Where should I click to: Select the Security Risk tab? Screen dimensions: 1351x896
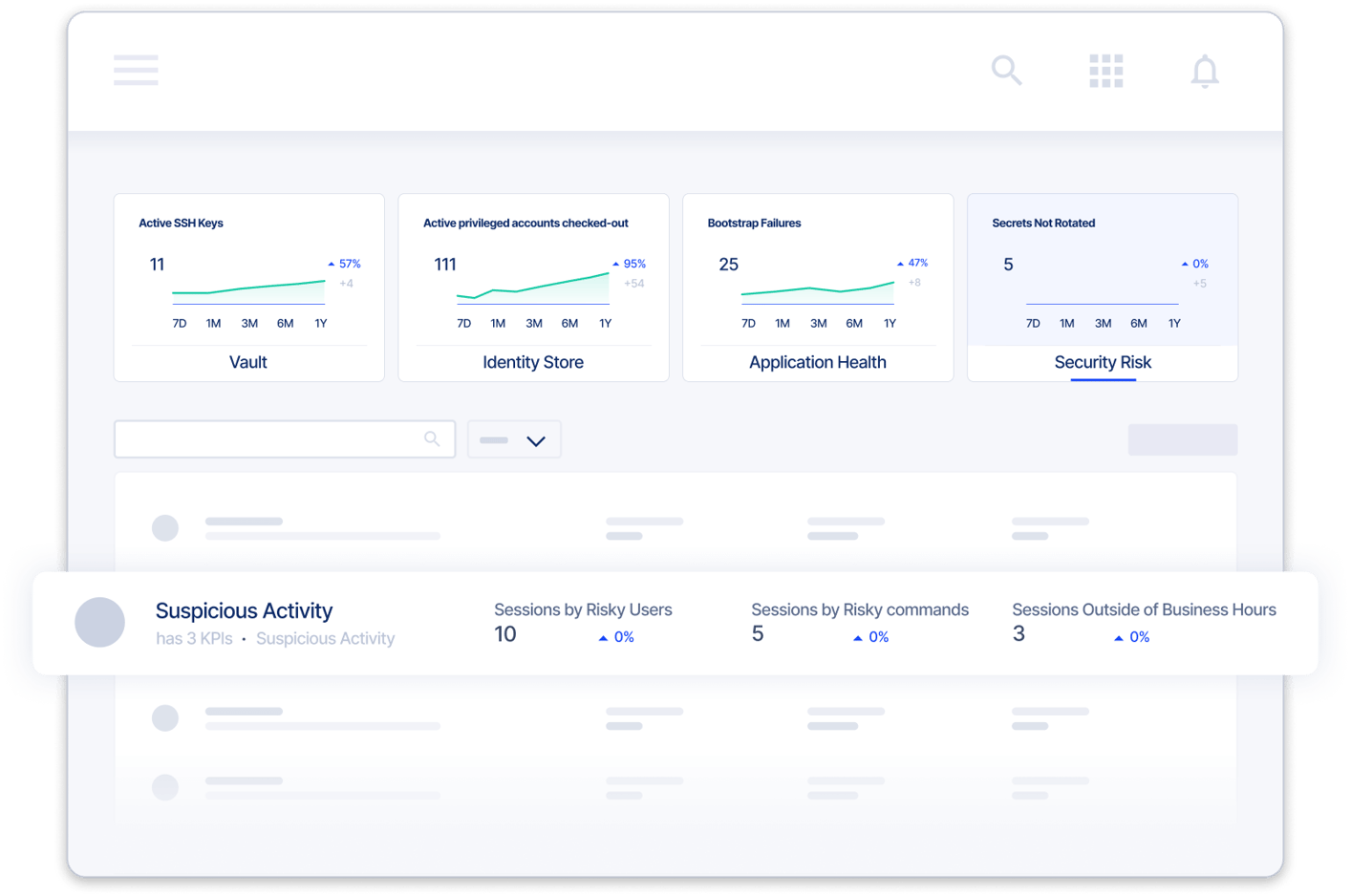click(1102, 362)
